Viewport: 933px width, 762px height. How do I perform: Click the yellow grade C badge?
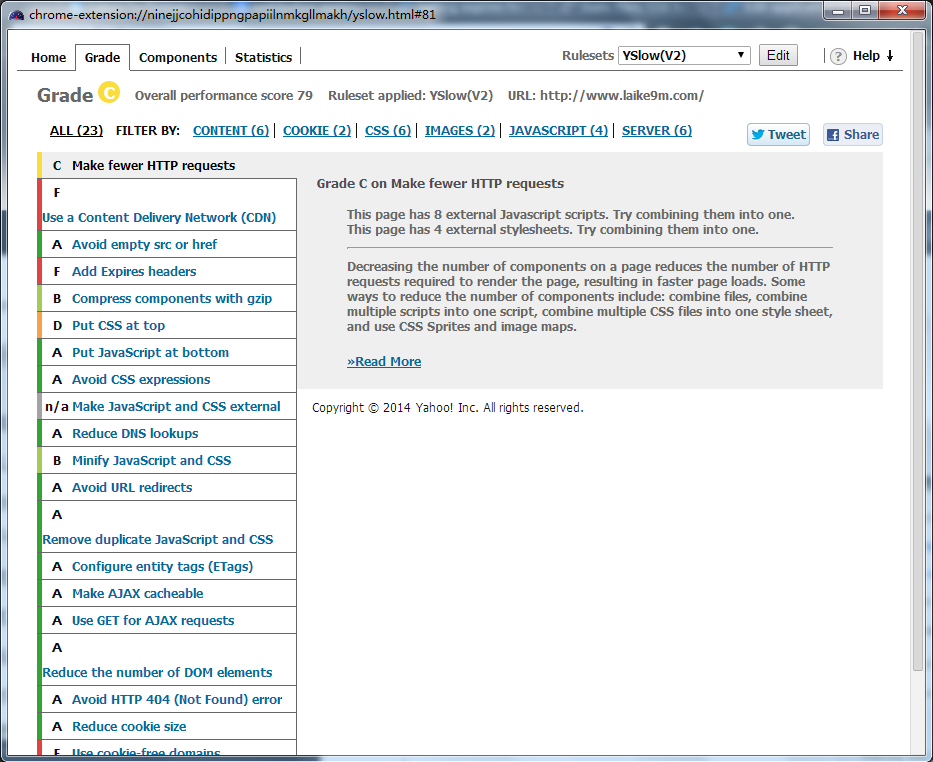click(109, 92)
